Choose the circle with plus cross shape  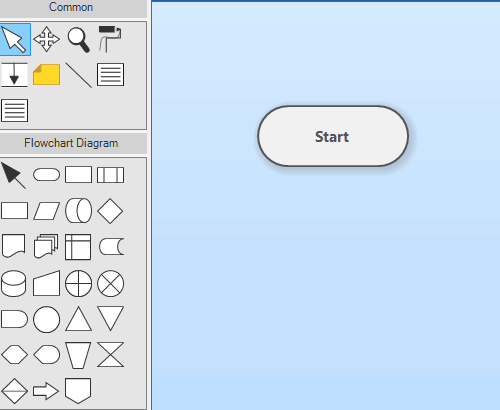coord(79,284)
